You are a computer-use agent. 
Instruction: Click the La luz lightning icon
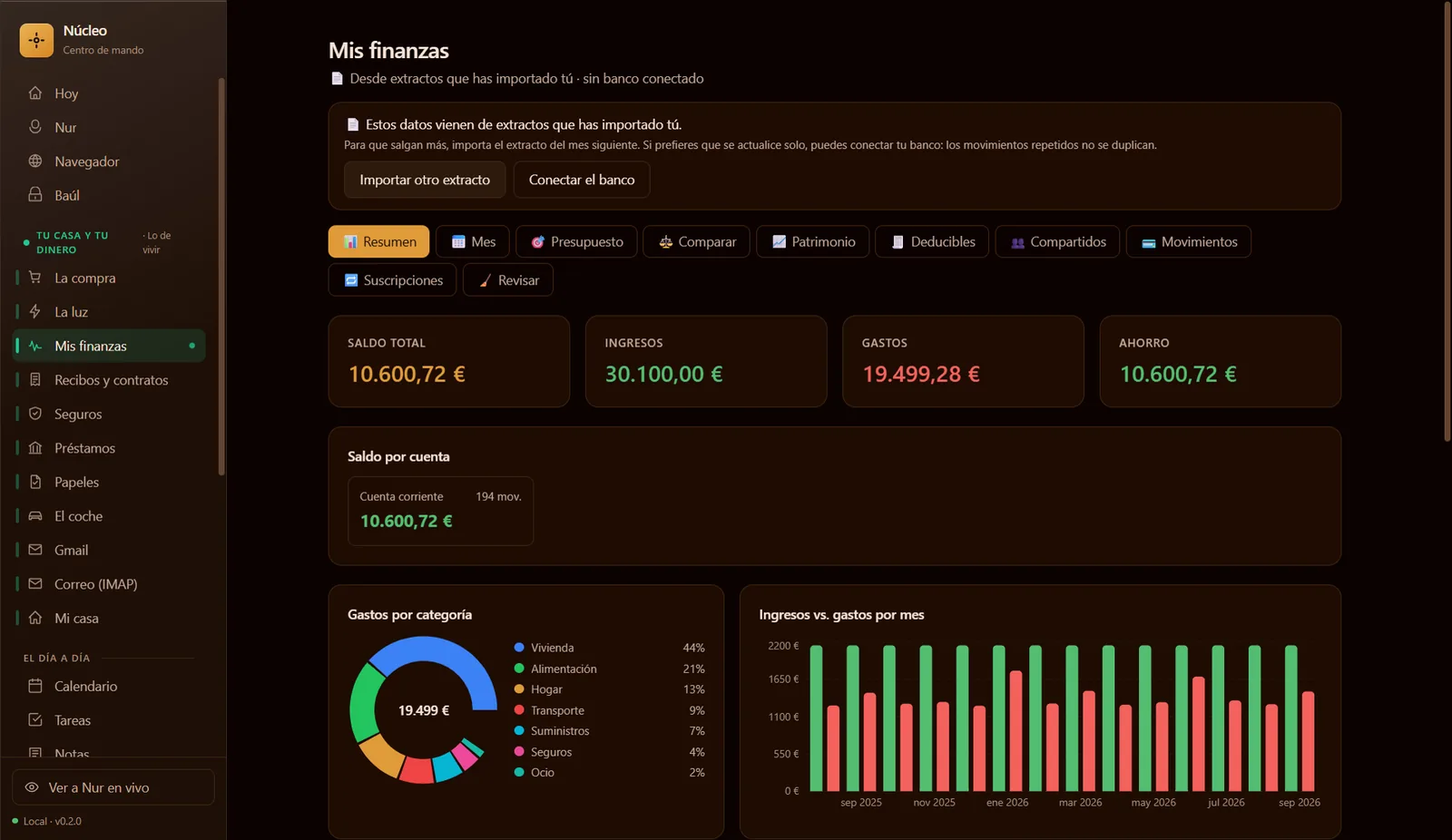(x=35, y=312)
